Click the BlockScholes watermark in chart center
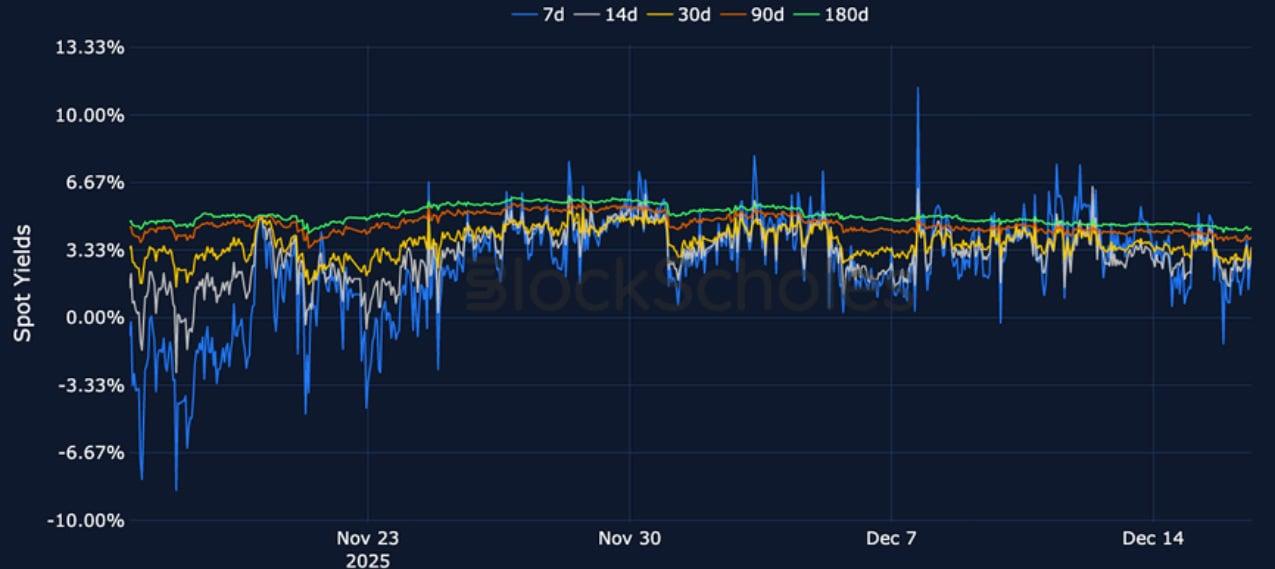 [x=690, y=285]
